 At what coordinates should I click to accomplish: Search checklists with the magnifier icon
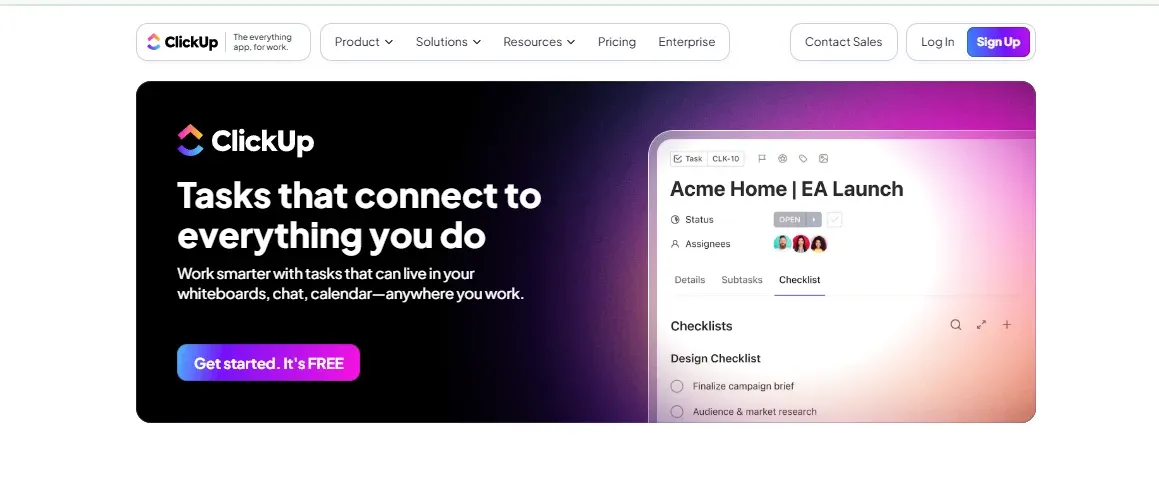(956, 325)
